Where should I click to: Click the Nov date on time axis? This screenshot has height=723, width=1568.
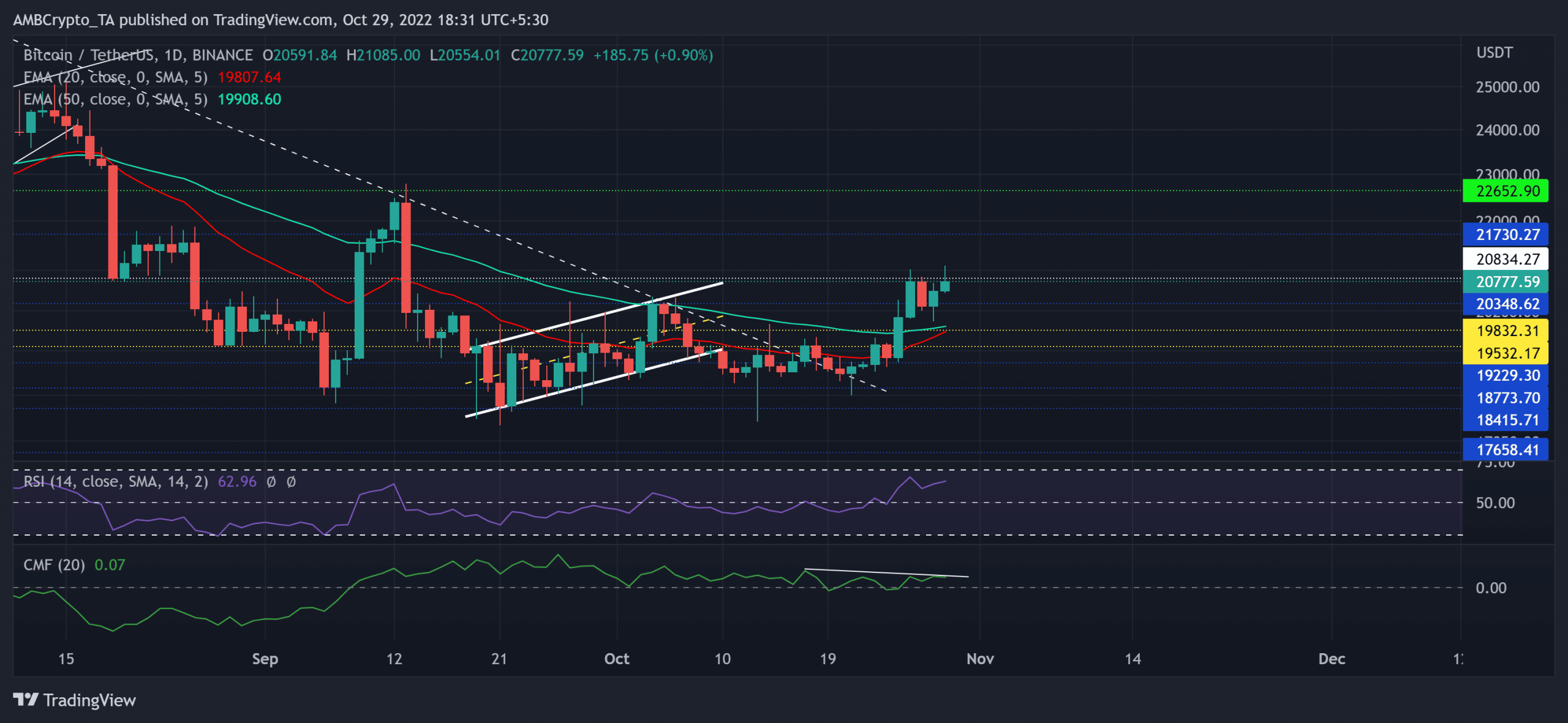pos(980,659)
